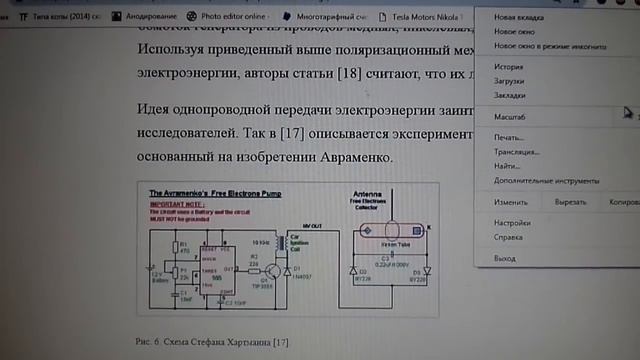Click 'Изменить' label in the edit row
The height and width of the screenshot is (360, 640).
click(511, 202)
